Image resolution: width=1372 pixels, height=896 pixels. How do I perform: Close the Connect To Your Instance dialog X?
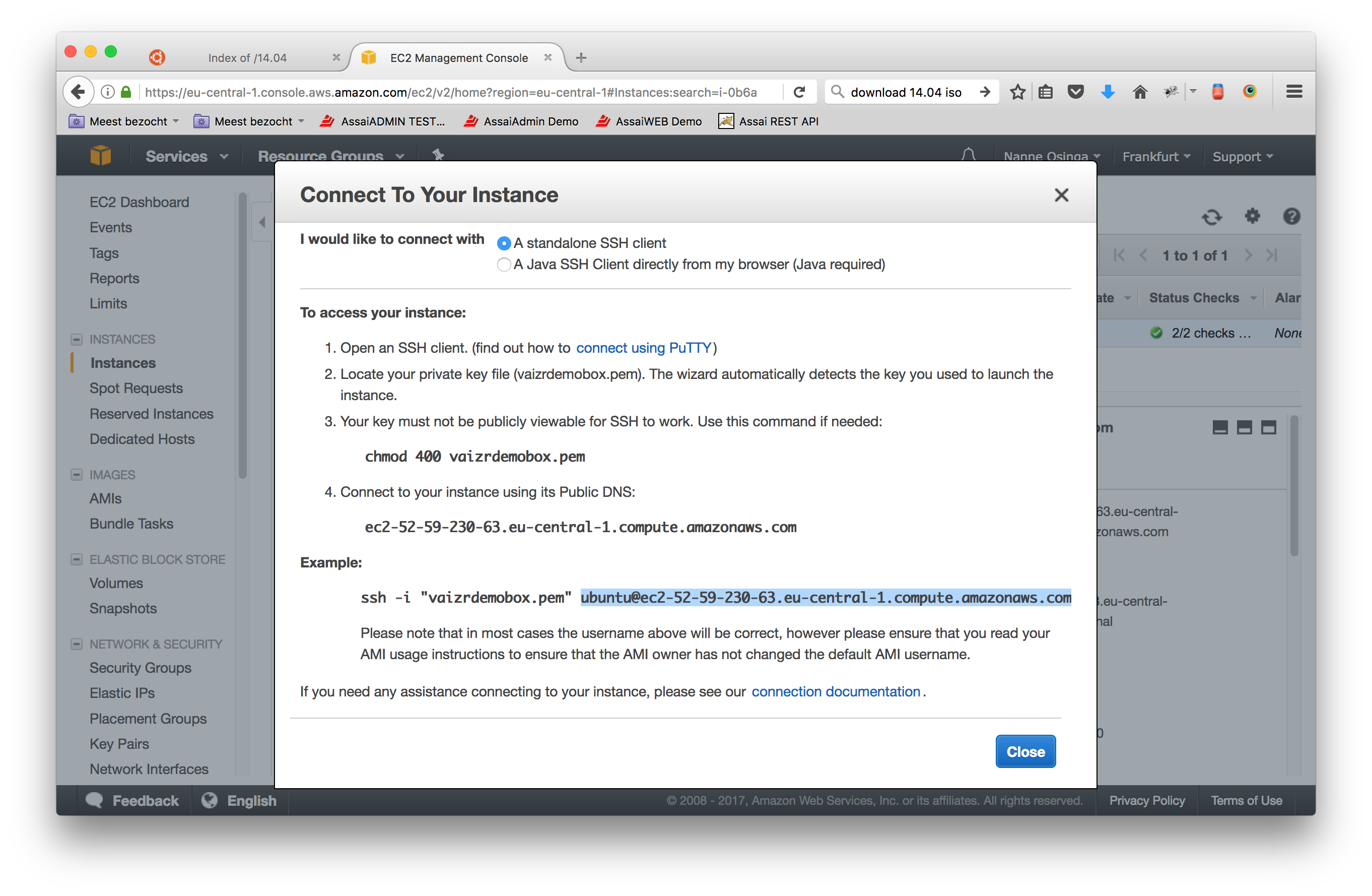click(1061, 195)
